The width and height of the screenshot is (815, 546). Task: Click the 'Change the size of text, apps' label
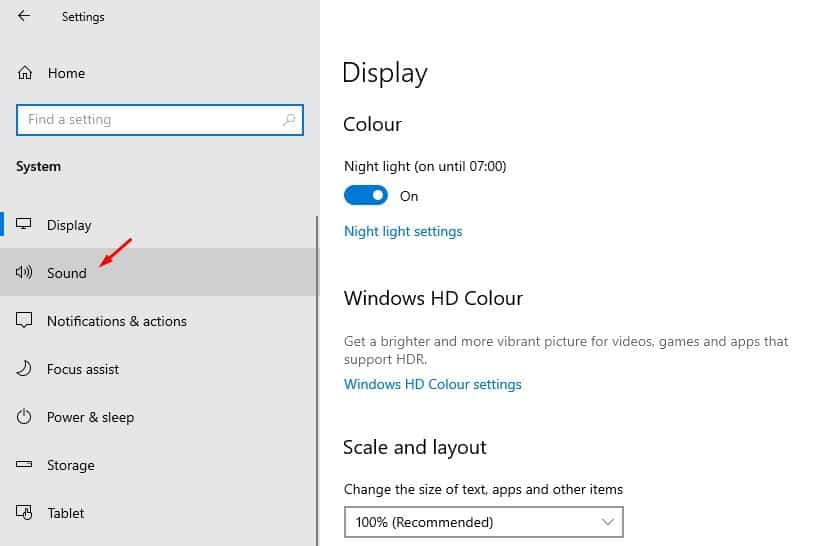483,489
